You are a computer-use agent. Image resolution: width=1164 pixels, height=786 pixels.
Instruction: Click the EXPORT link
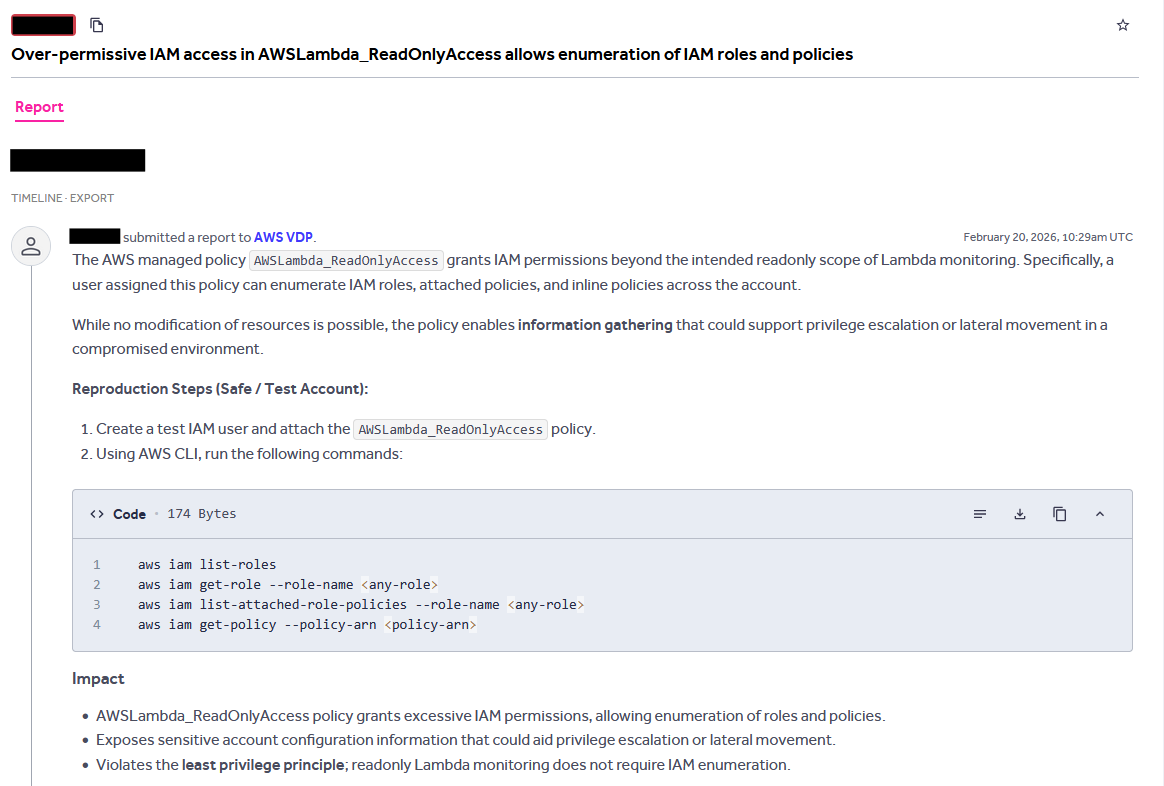92,198
